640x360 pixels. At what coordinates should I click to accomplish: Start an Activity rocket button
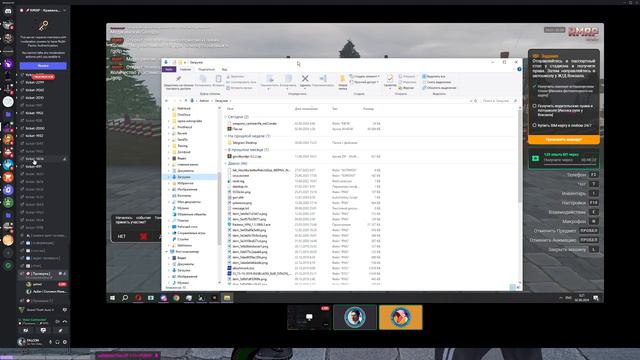[x=60, y=331]
